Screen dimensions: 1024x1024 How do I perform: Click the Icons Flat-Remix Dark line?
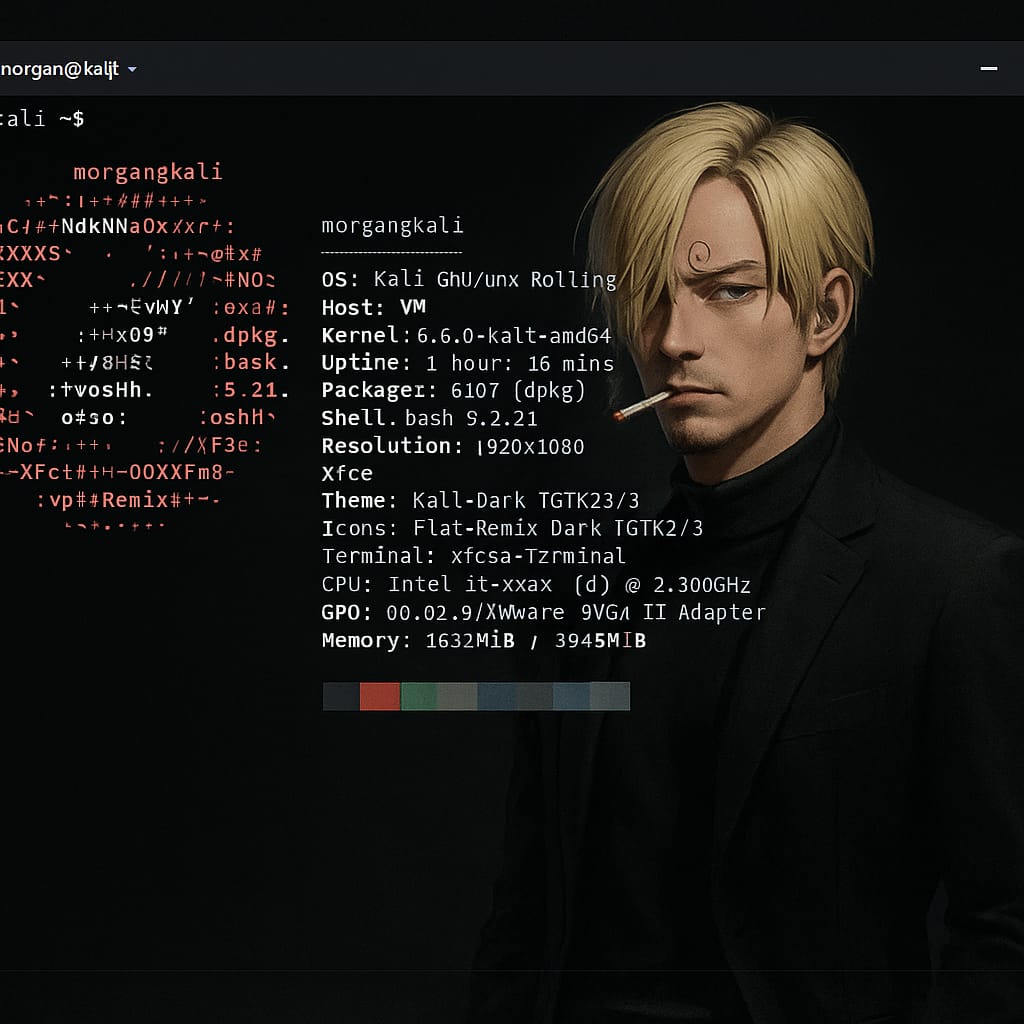pos(512,528)
